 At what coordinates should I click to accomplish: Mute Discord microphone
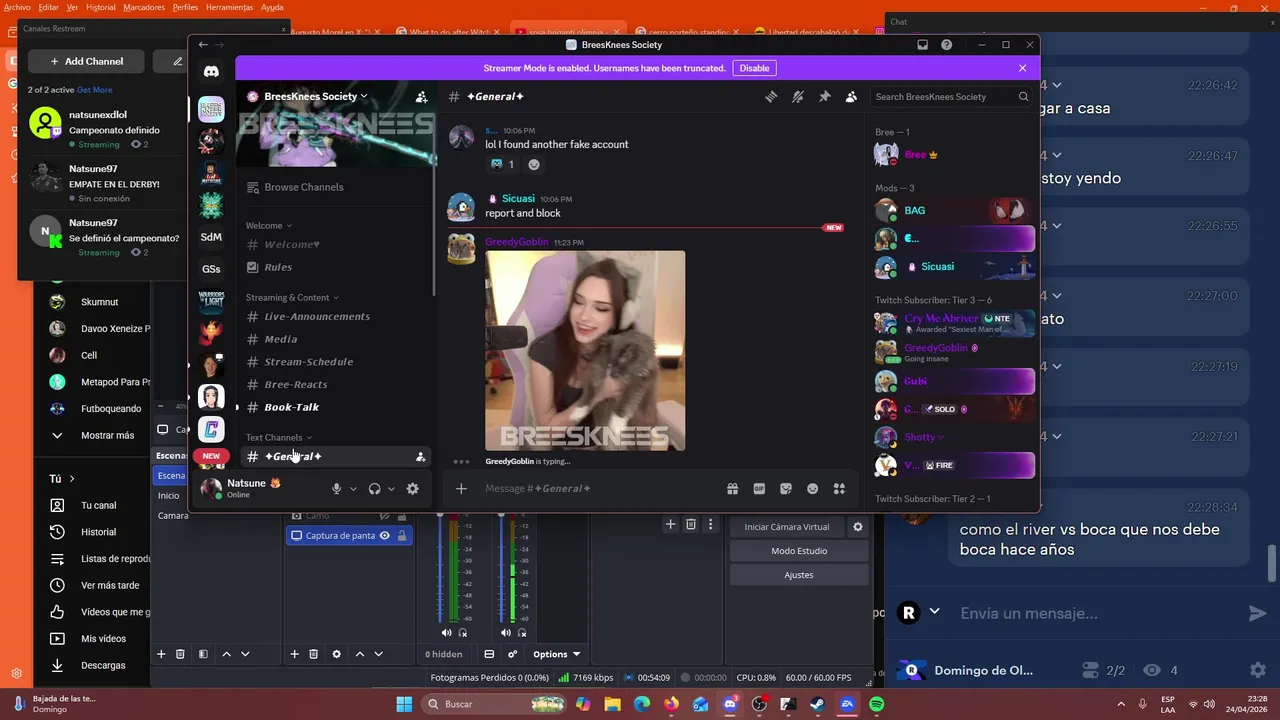[x=337, y=489]
